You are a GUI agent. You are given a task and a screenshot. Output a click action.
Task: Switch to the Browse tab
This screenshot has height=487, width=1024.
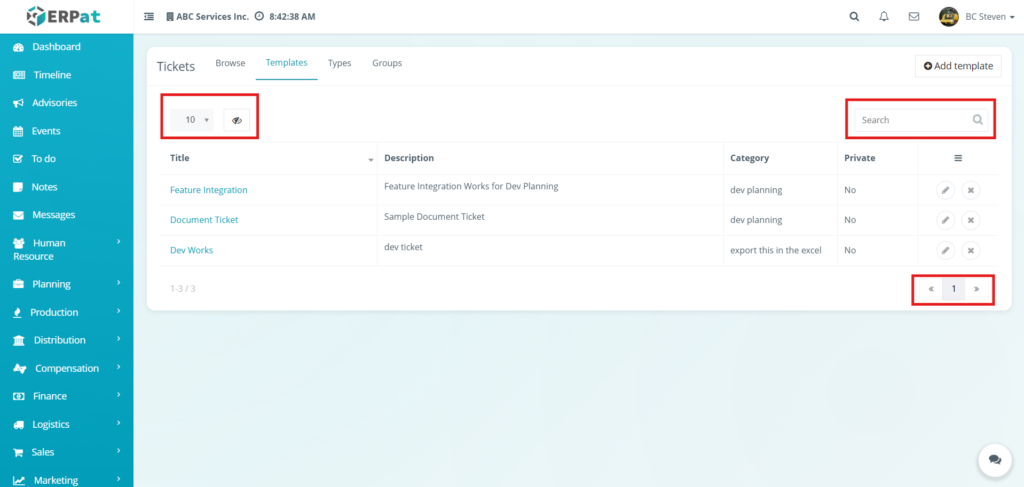pyautogui.click(x=230, y=63)
